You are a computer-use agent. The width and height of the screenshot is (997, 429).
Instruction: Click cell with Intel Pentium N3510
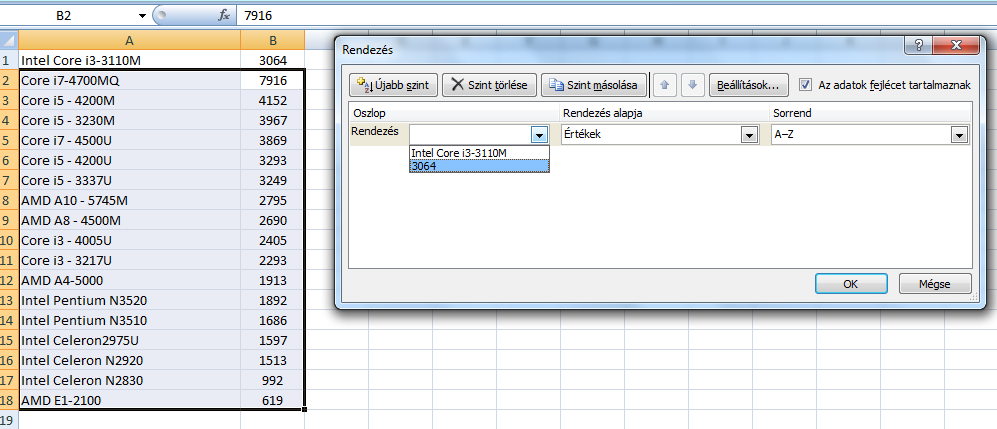[130, 320]
